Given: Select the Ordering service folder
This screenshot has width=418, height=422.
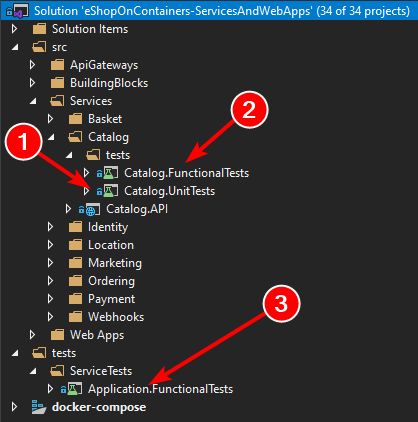Looking at the screenshot, I should pyautogui.click(x=111, y=281).
